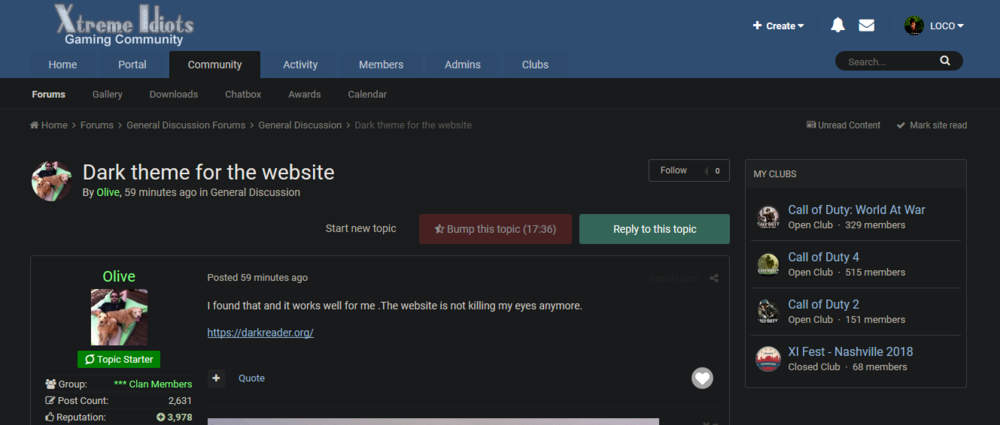Click the multiquote plus button

(216, 378)
